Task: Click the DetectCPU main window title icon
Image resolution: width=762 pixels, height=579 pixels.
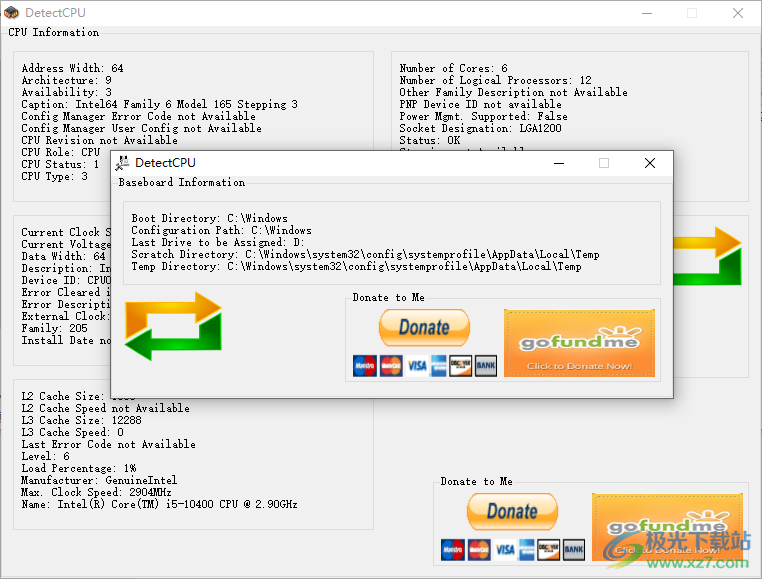Action: click(12, 13)
